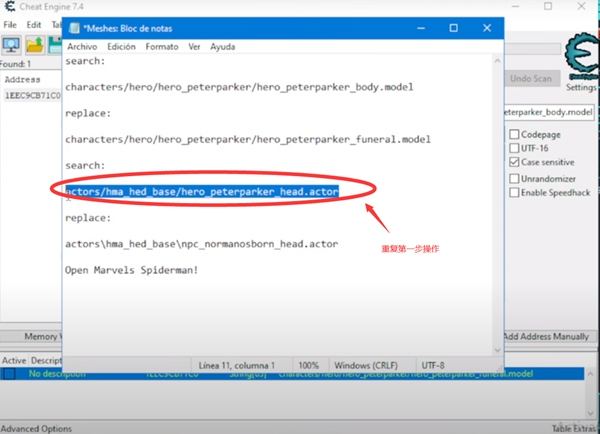
Task: Enable the Unrandomizer checkbox
Action: click(514, 179)
